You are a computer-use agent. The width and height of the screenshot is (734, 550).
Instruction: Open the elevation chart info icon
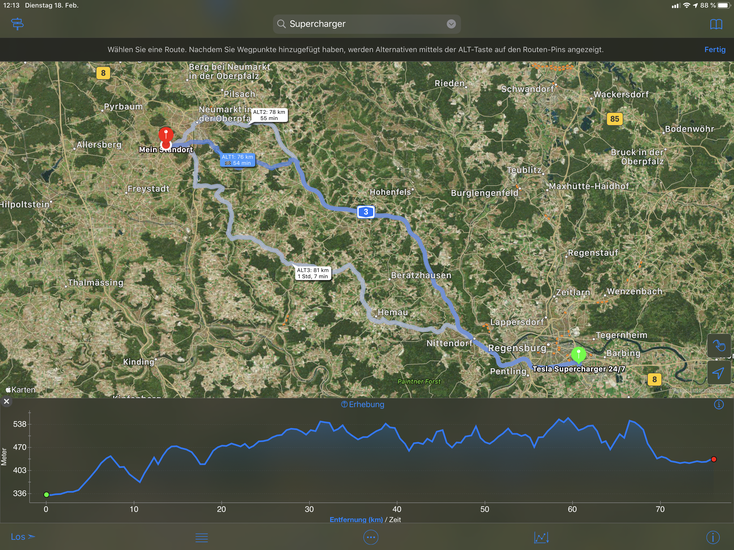719,404
